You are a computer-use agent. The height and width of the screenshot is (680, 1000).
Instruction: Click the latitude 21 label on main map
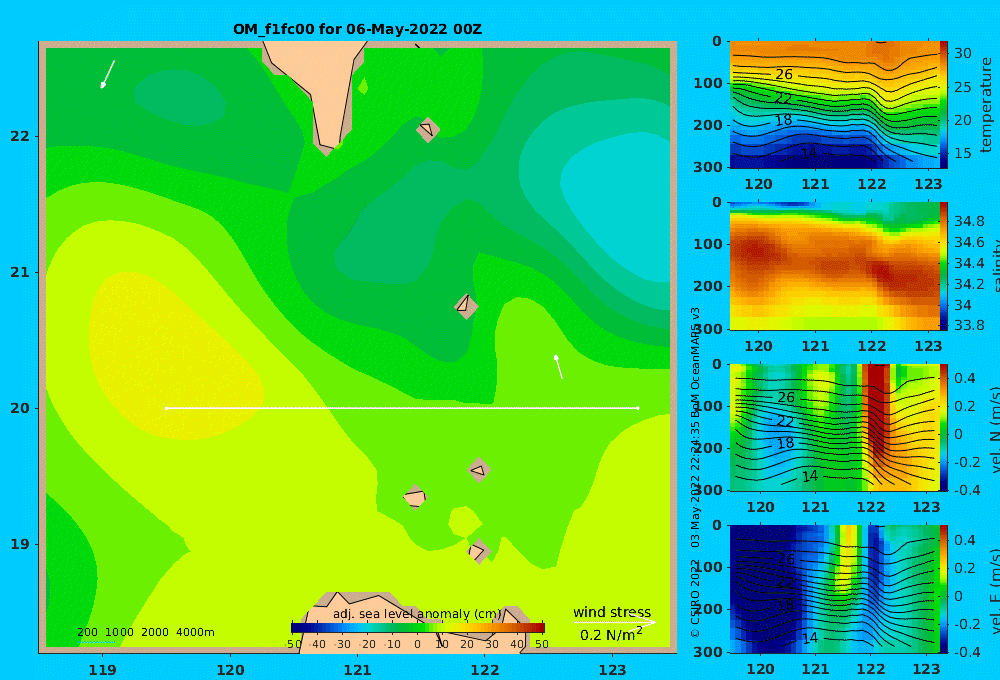click(x=20, y=272)
